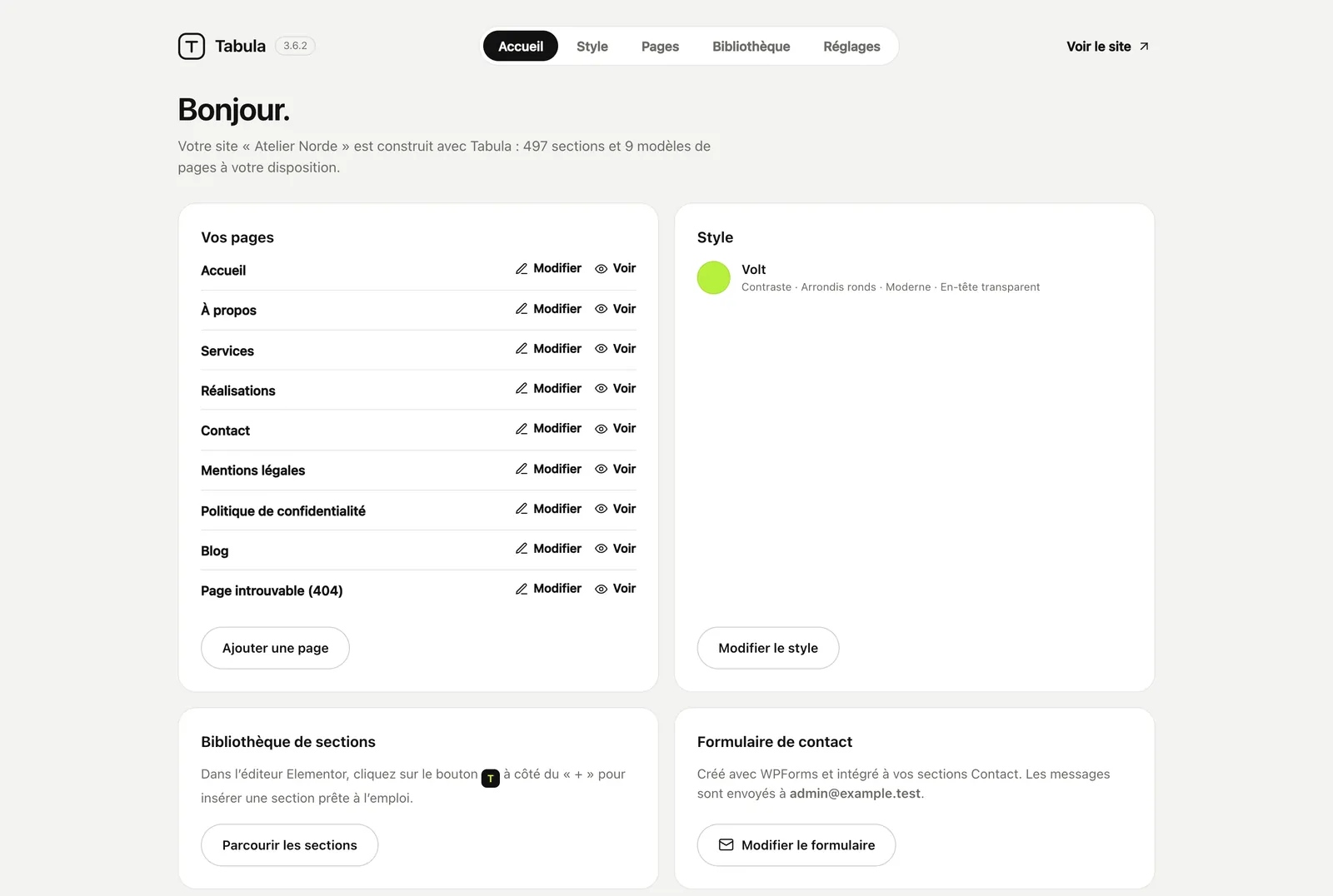
Task: Click the Modifier label in the Services row
Action: (557, 349)
